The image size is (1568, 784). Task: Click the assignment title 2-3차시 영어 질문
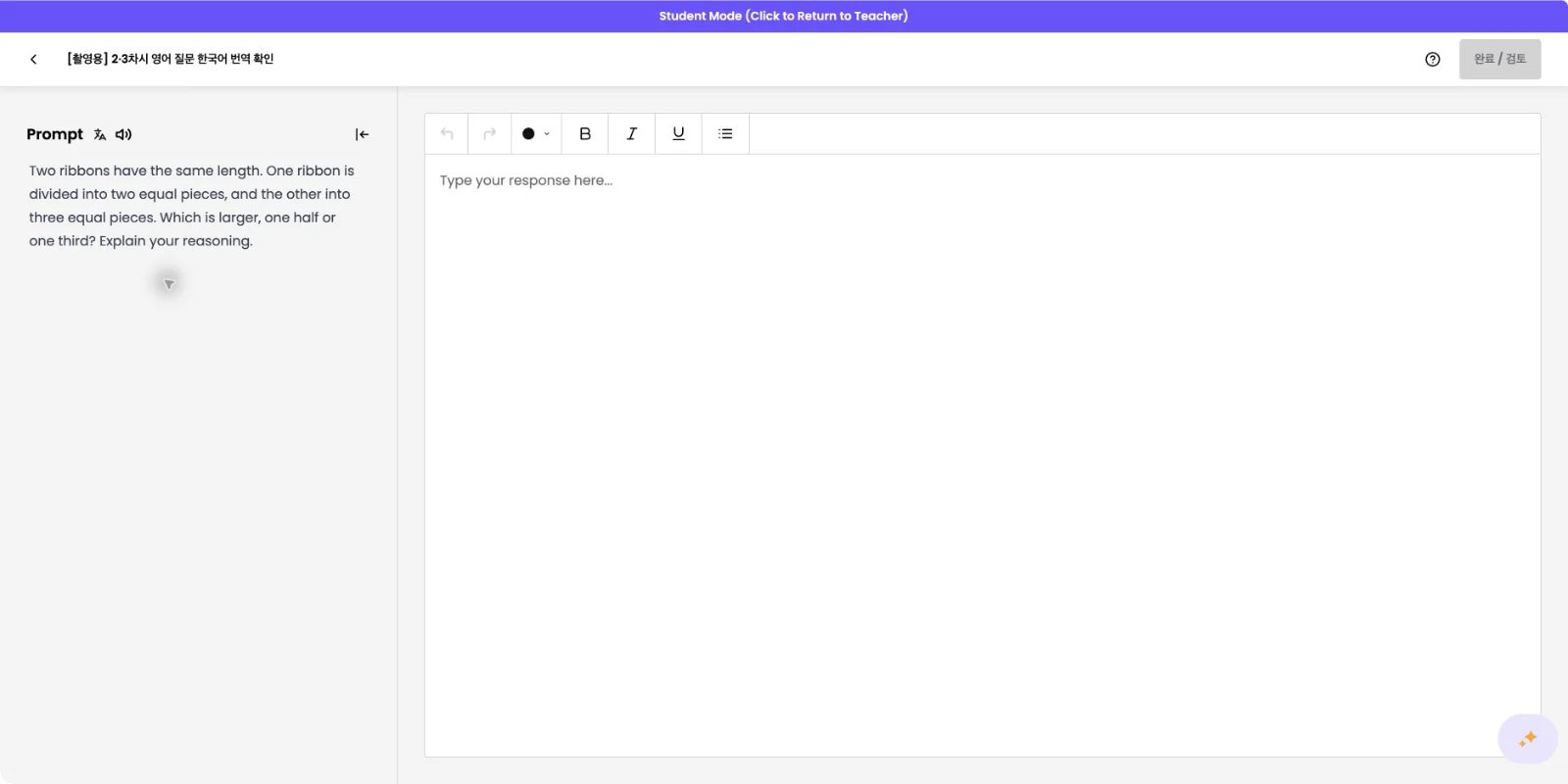[x=171, y=59]
